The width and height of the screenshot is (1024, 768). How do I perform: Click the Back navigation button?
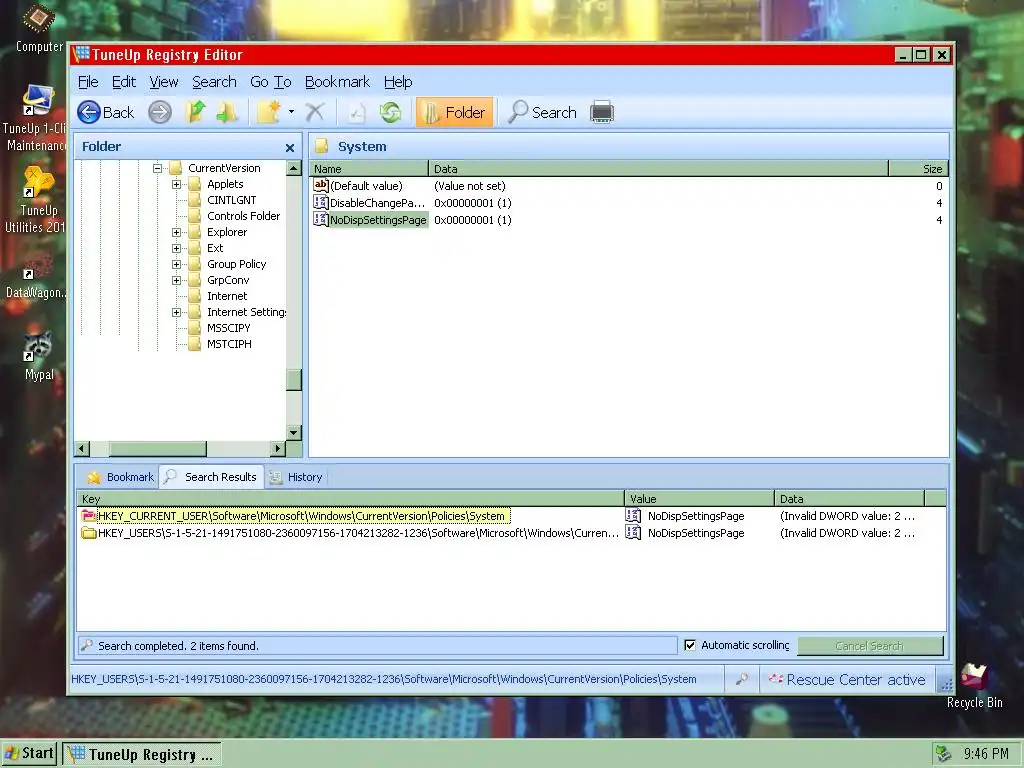106,112
